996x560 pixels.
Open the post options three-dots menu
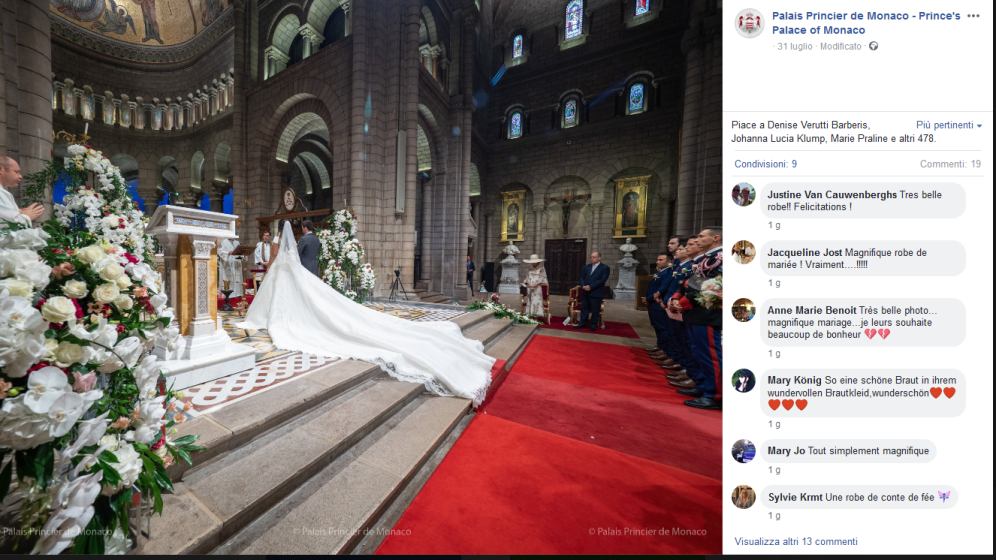coord(973,16)
